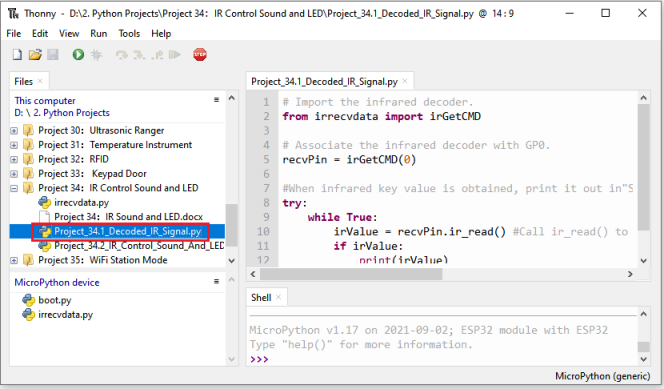Image resolution: width=664 pixels, height=389 pixels.
Task: Expand the Project 33: Keypad Door folder
Action: coord(14,174)
